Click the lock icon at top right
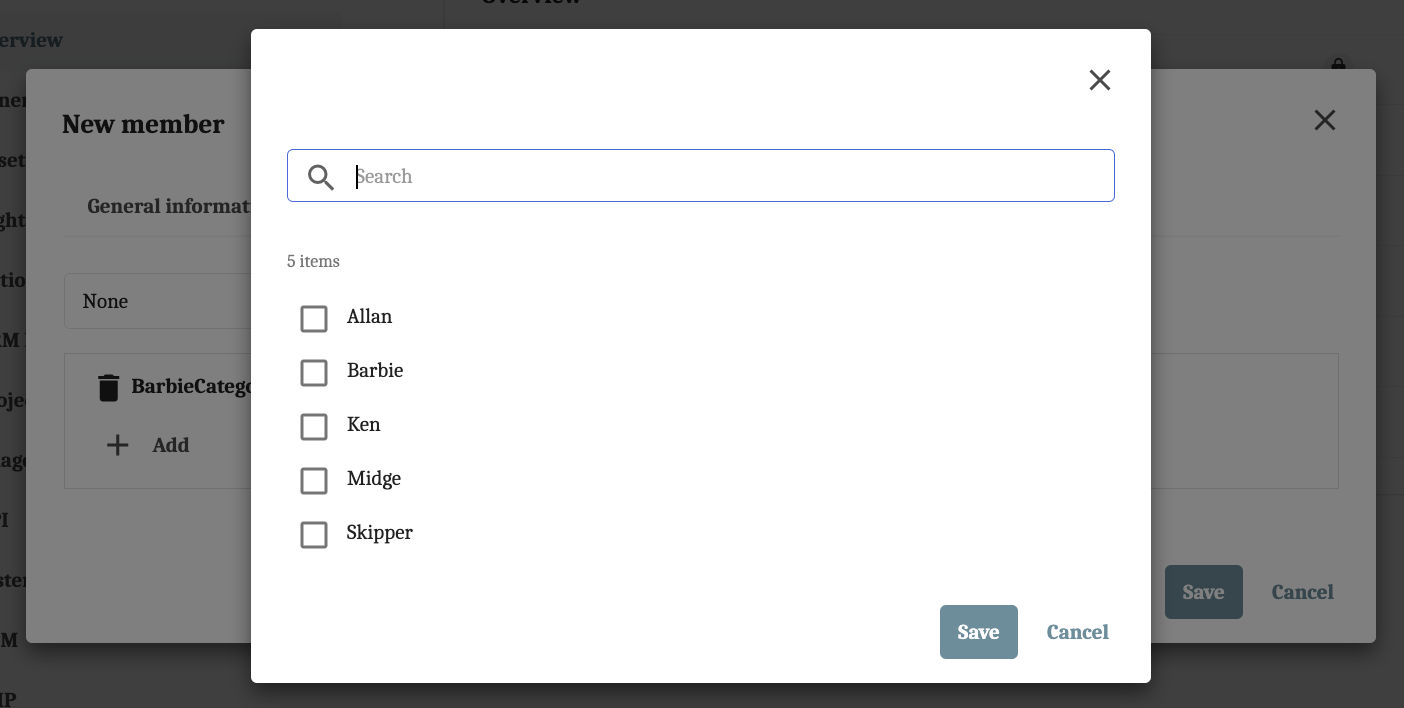Viewport: 1404px width, 708px height. pos(1338,66)
